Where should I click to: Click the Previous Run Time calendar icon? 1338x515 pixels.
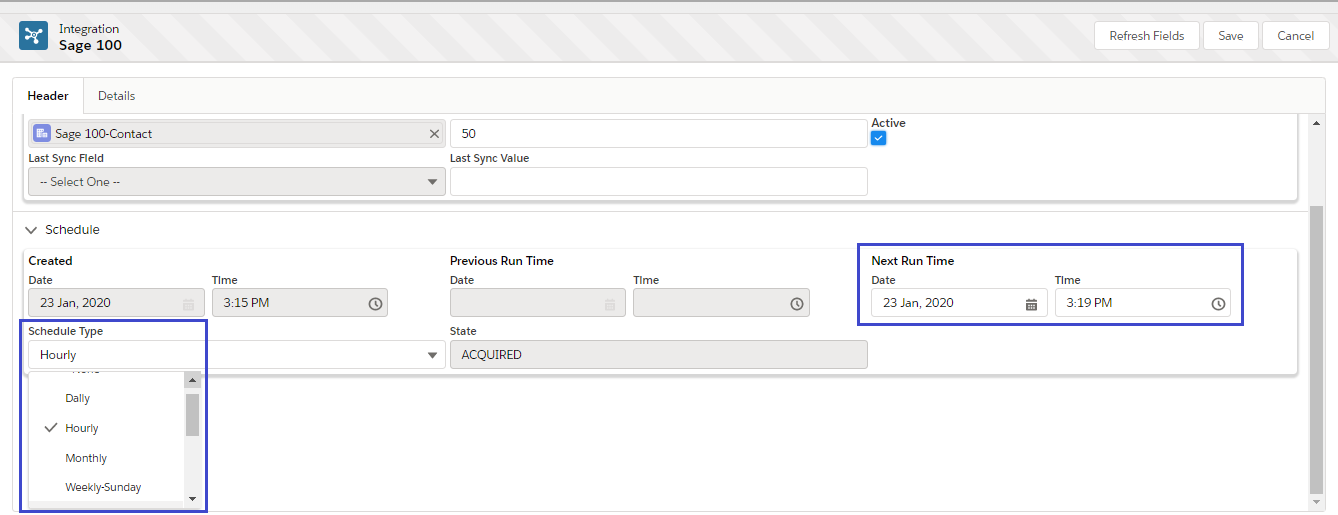pyautogui.click(x=609, y=304)
